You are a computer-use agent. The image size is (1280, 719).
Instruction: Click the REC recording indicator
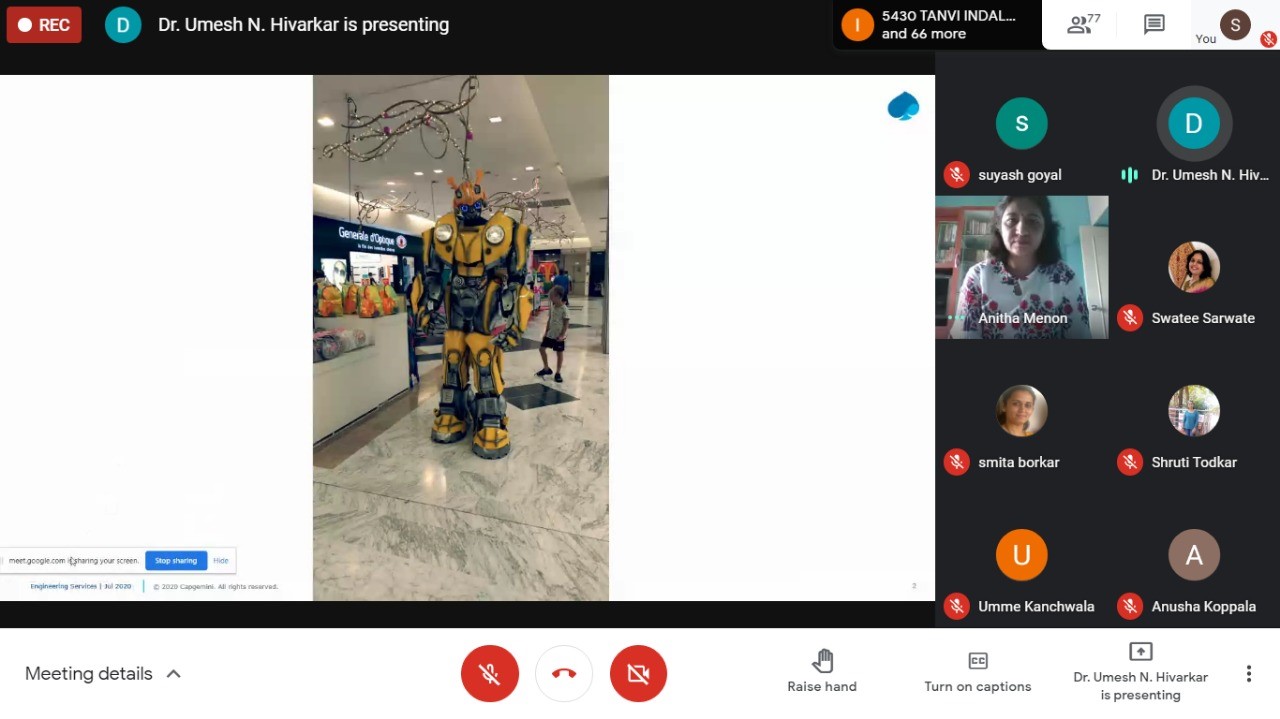coord(44,24)
